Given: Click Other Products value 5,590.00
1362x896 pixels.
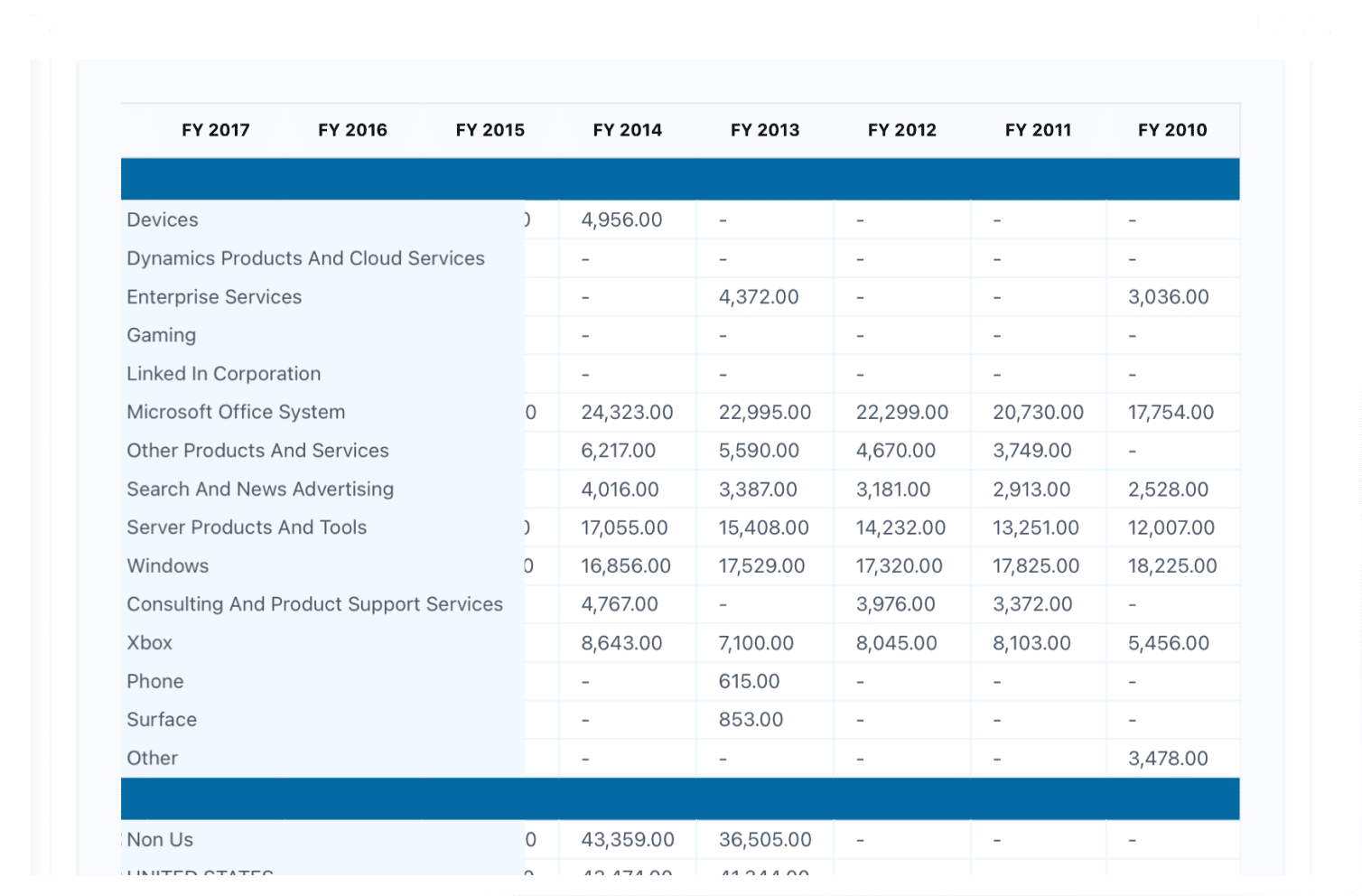Looking at the screenshot, I should tap(759, 451).
